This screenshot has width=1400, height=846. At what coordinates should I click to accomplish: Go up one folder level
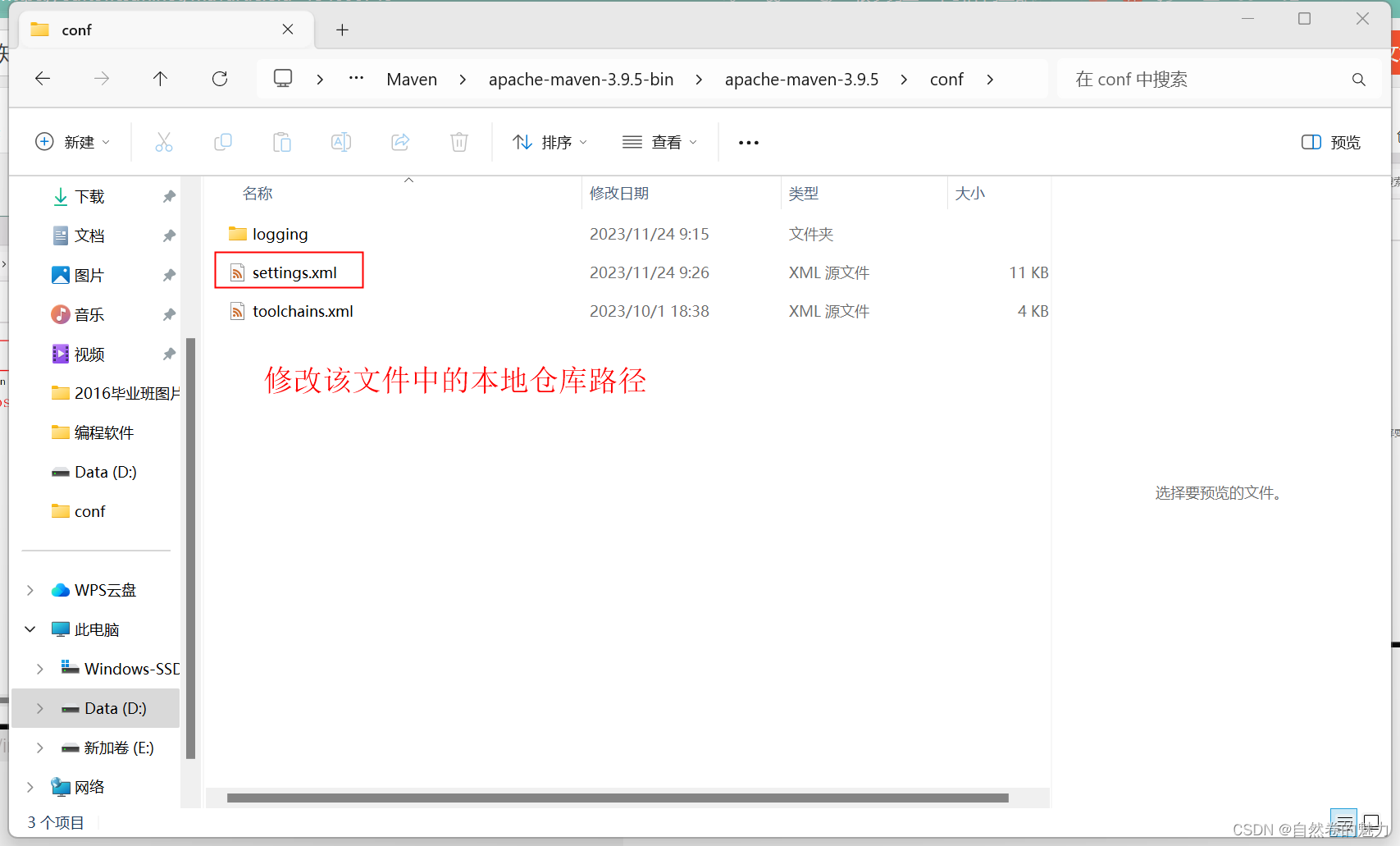pos(160,79)
